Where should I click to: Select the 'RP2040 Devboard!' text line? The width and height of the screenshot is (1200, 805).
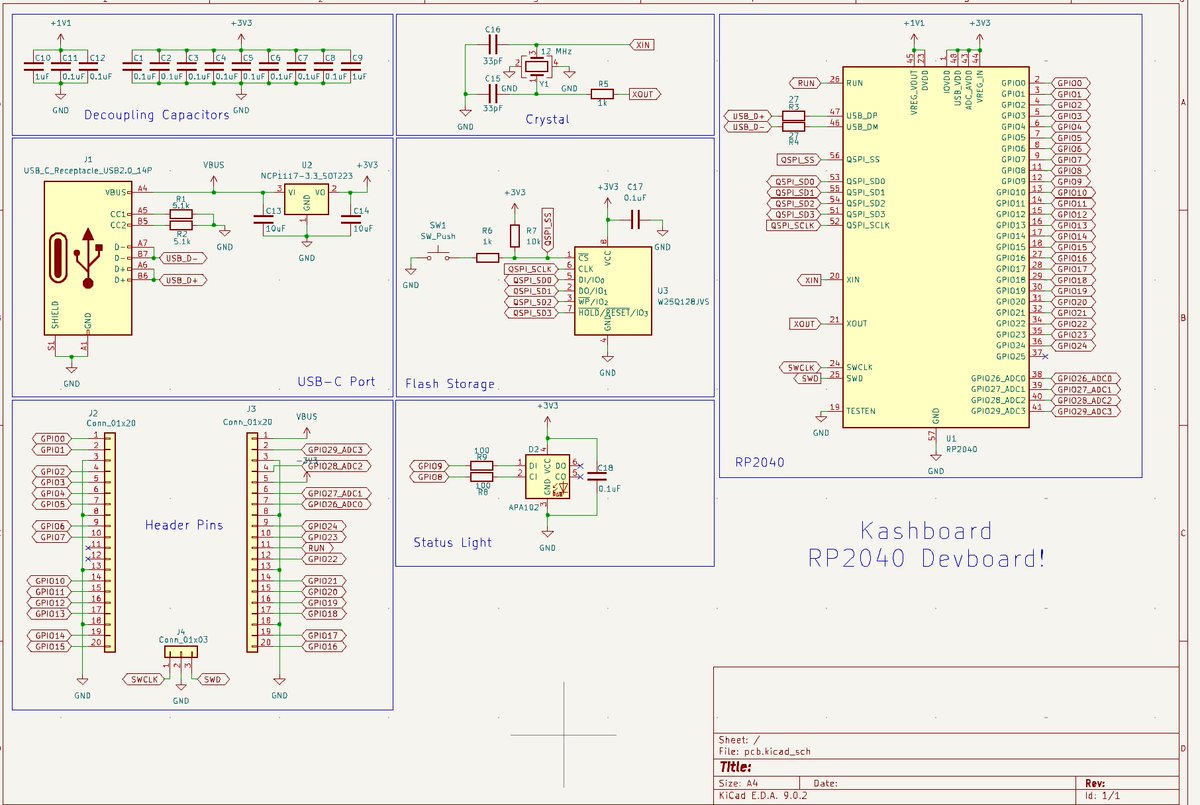[x=927, y=560]
